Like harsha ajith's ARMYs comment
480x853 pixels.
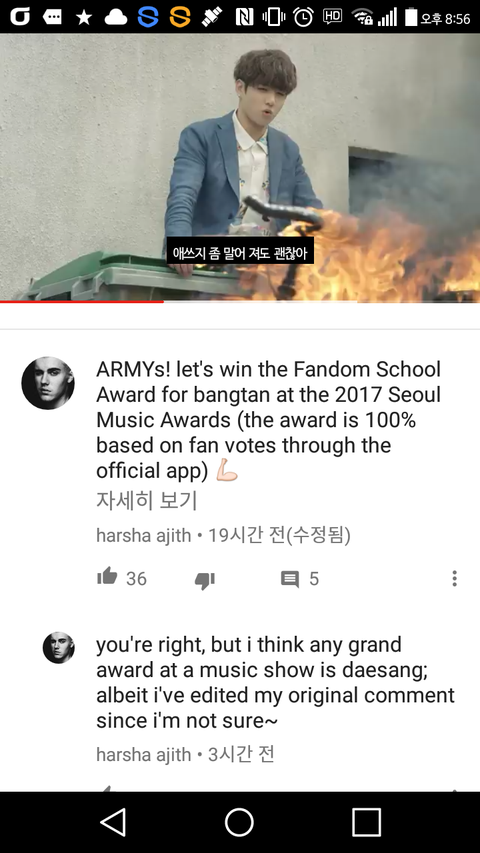[x=107, y=577]
